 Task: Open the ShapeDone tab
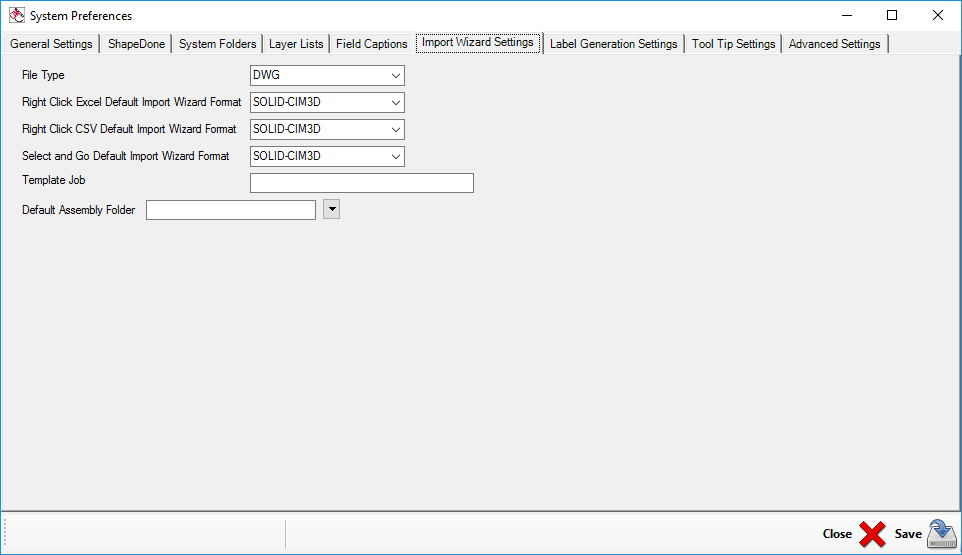(x=136, y=44)
